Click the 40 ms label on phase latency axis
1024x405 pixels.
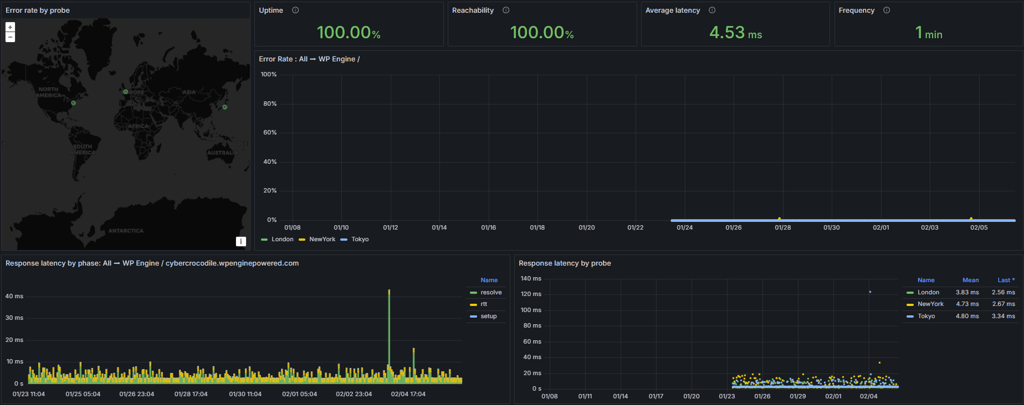tap(14, 296)
